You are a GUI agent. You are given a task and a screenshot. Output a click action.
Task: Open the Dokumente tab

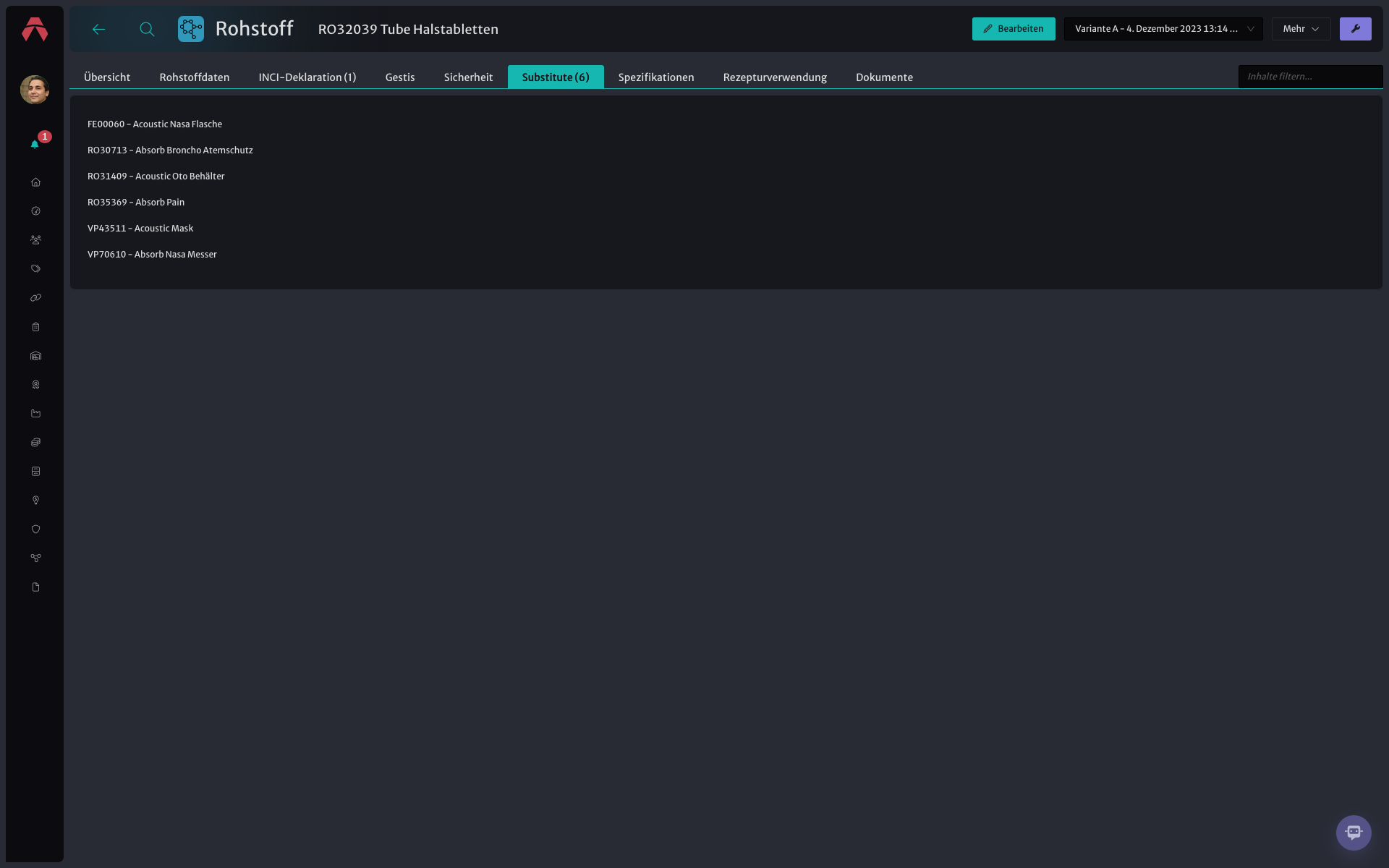[x=884, y=77]
